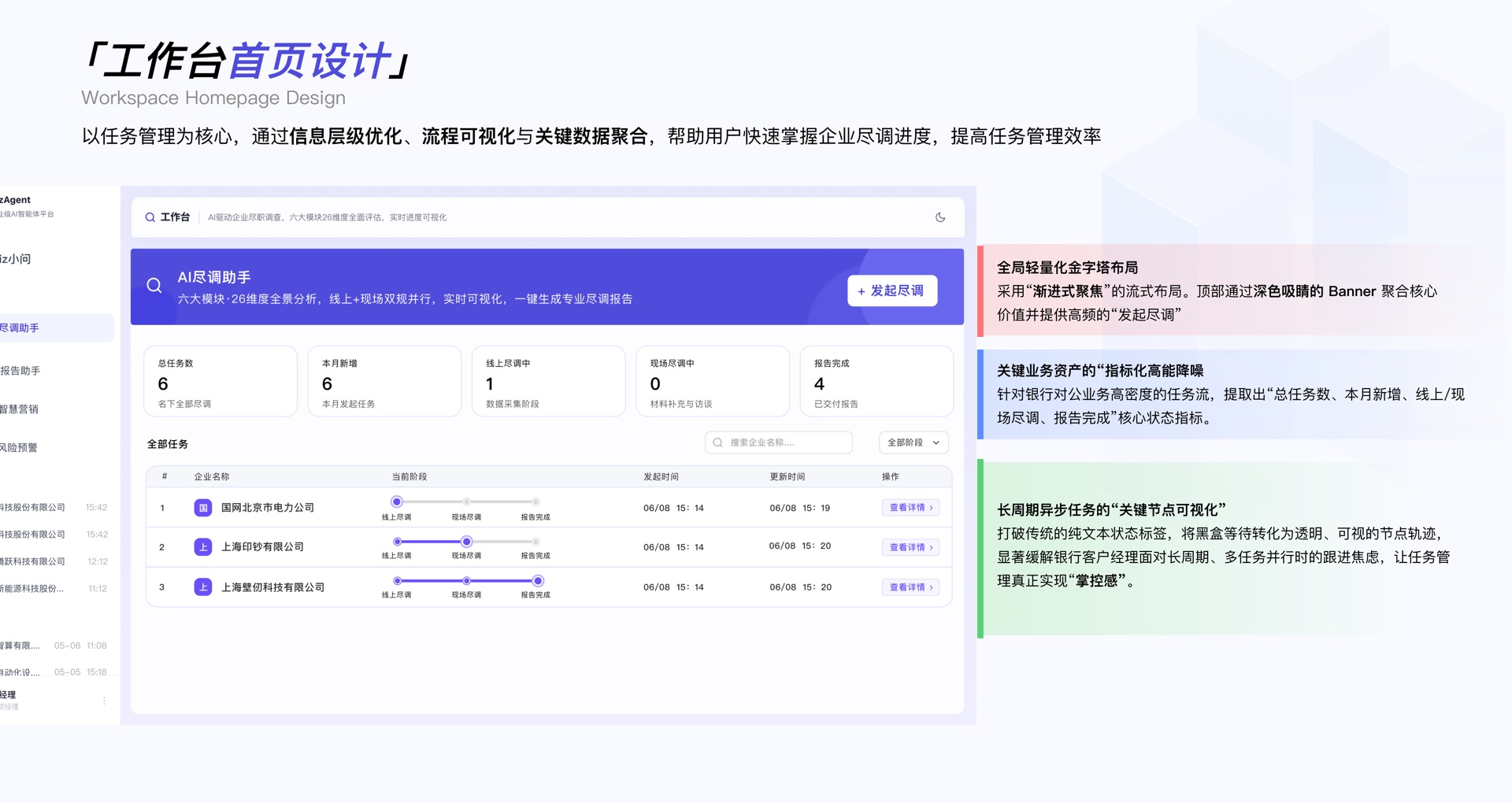Click 查看详情 for 上海印钞有限公司
The image size is (1512, 803).
coord(911,547)
